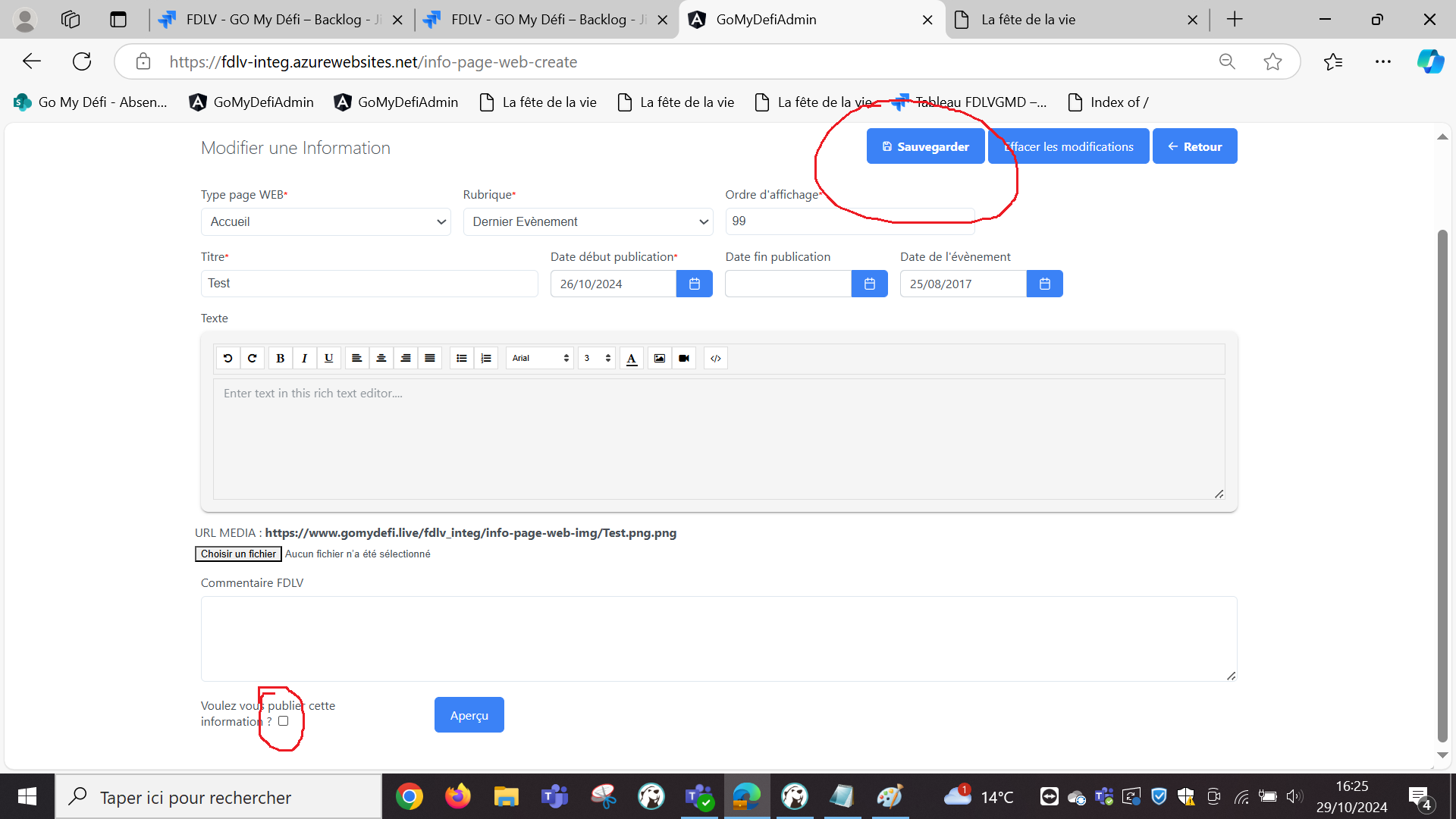The height and width of the screenshot is (819, 1456).
Task: Toggle bold formatting in text editor
Action: pos(280,358)
